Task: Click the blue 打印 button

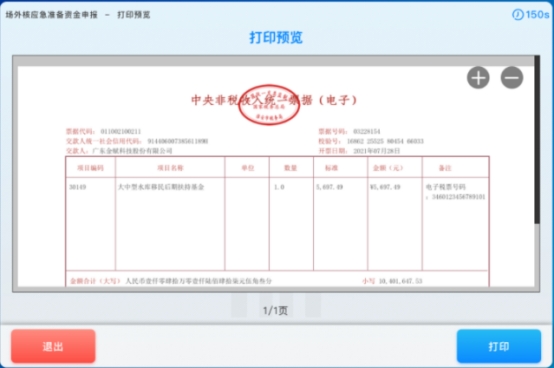Action: point(499,346)
